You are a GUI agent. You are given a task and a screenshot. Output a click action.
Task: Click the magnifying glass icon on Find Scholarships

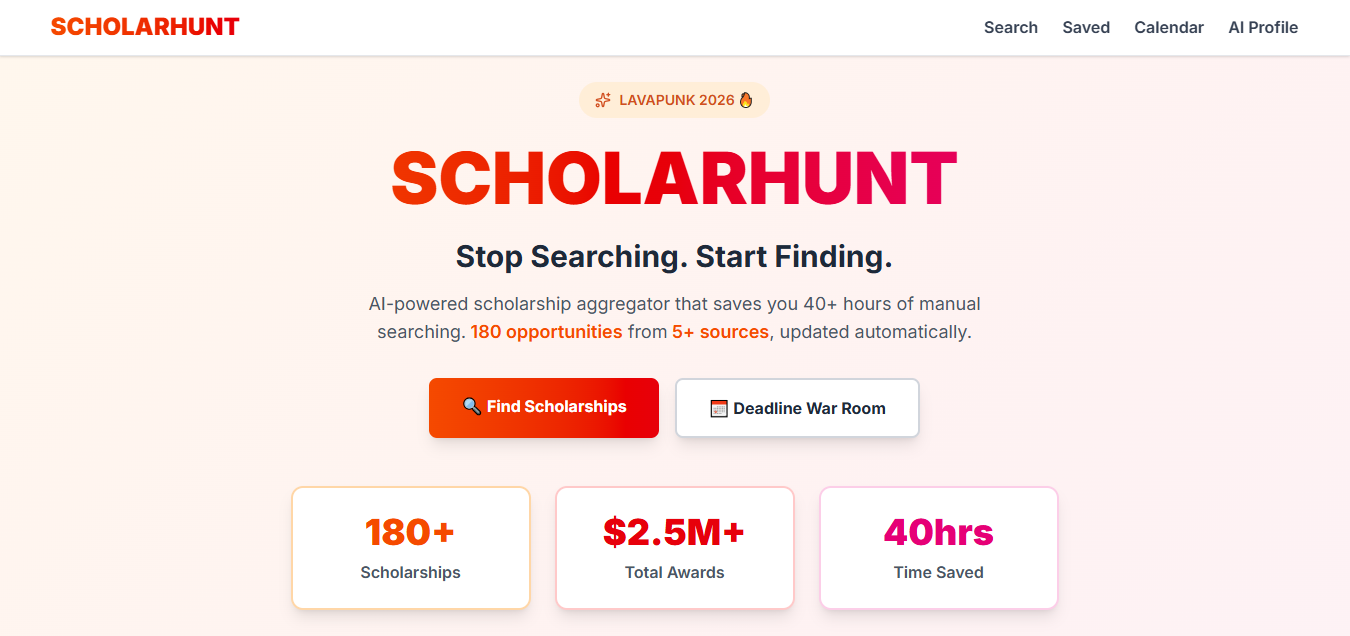[x=472, y=407]
